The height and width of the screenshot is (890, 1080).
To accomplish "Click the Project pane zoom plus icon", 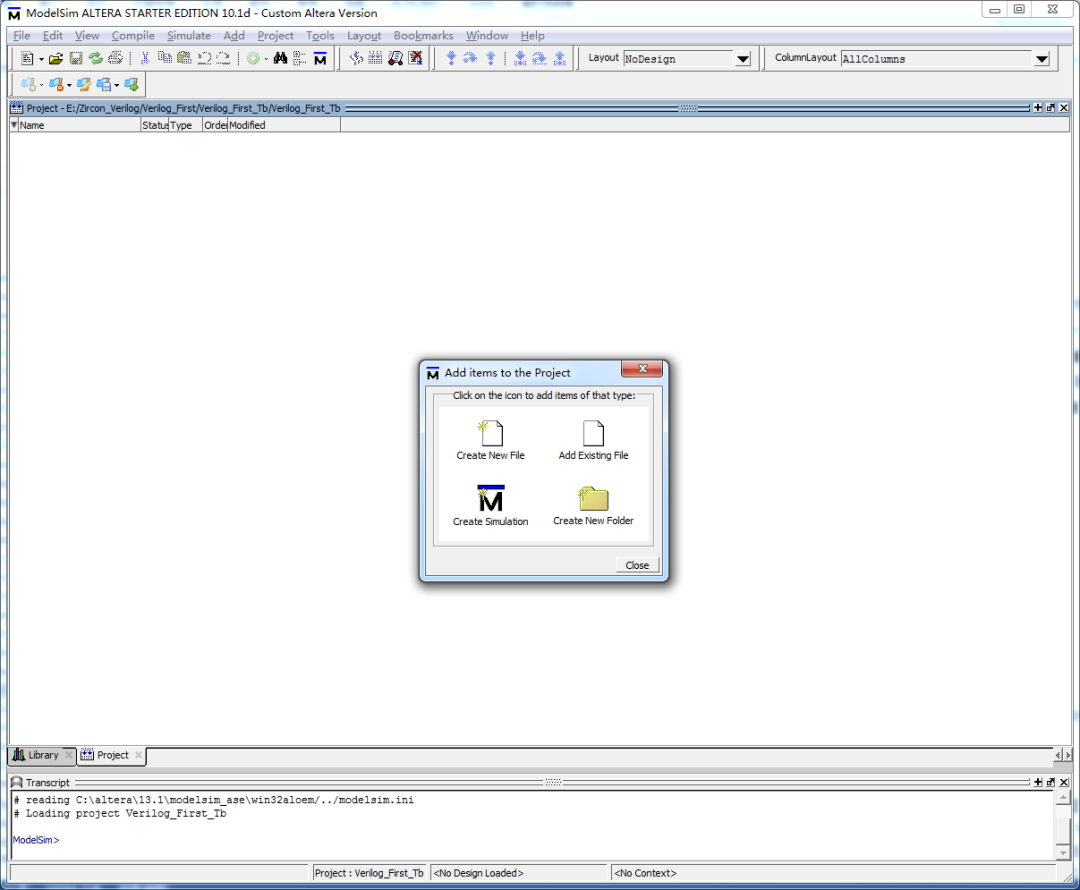I will coord(1038,107).
